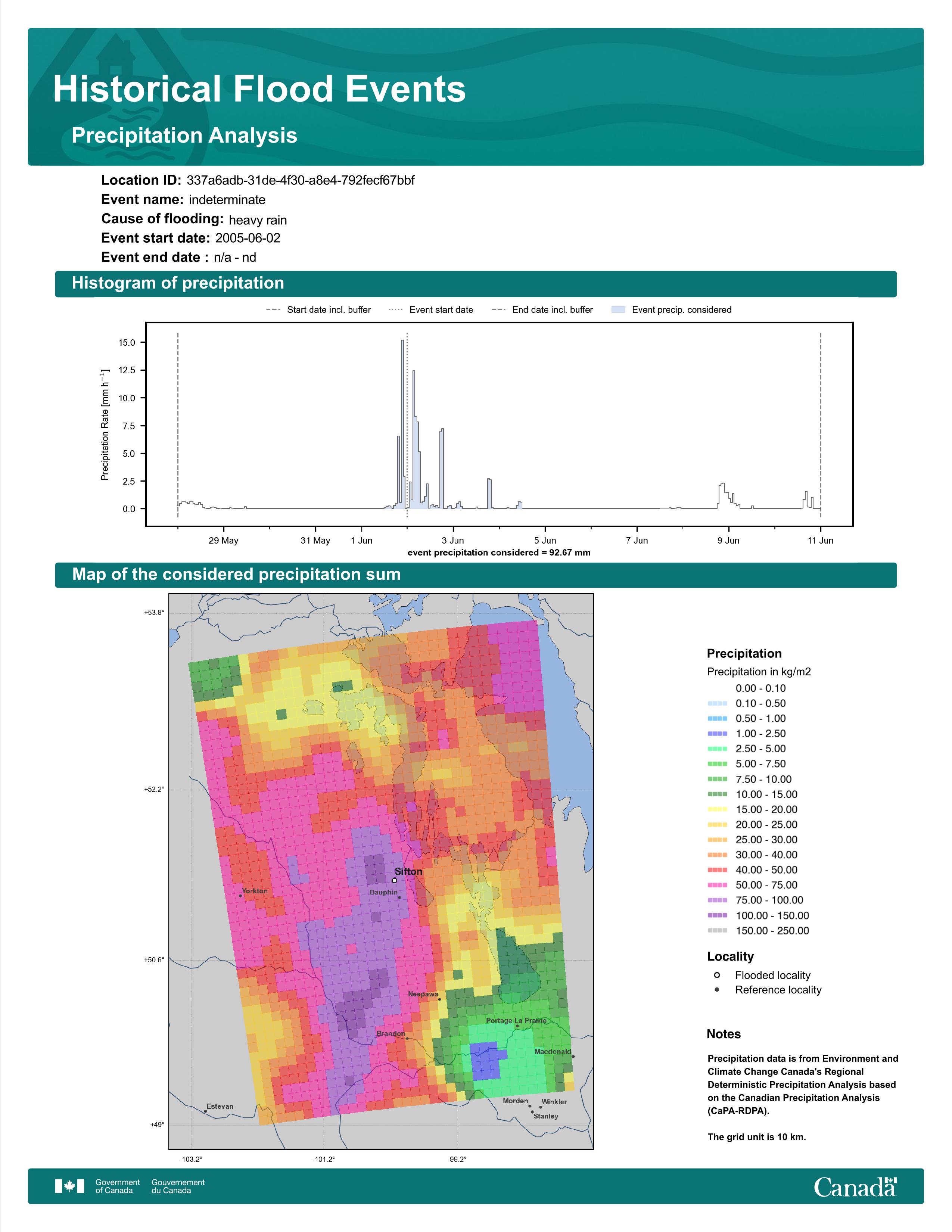Viewport: 952px width, 1232px height.
Task: Click the Neepawa locality label on map
Action: tap(423, 994)
